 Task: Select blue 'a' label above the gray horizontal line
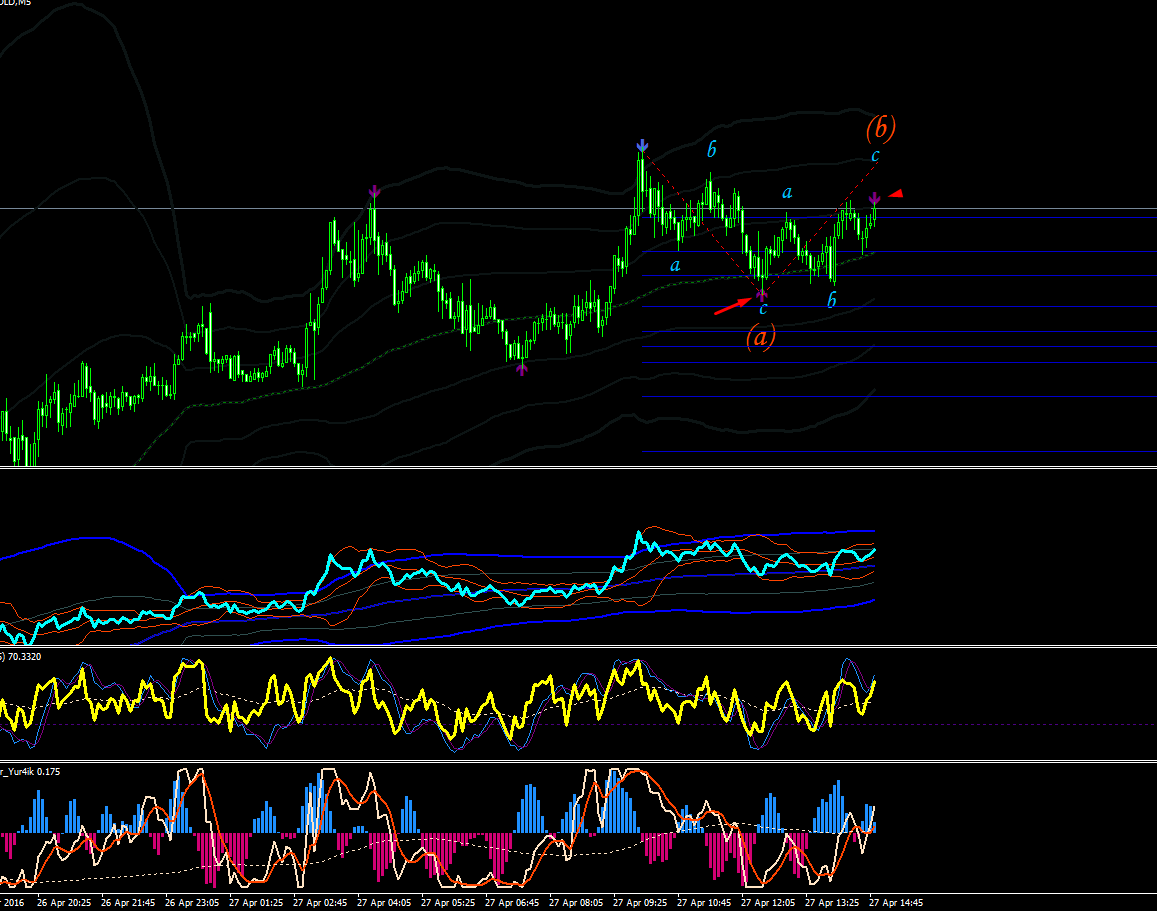[787, 193]
